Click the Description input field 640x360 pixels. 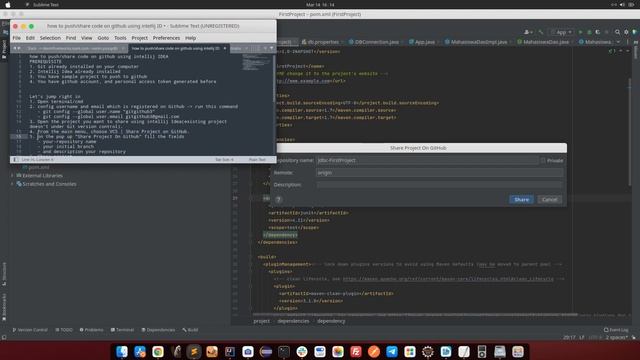440,184
